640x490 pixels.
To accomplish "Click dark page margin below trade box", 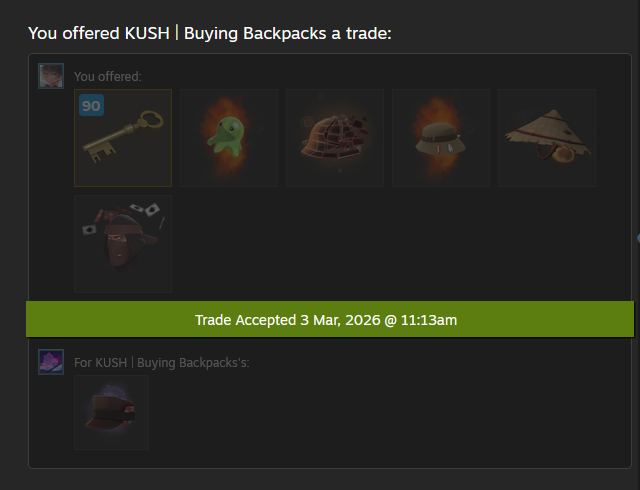I will 327,480.
